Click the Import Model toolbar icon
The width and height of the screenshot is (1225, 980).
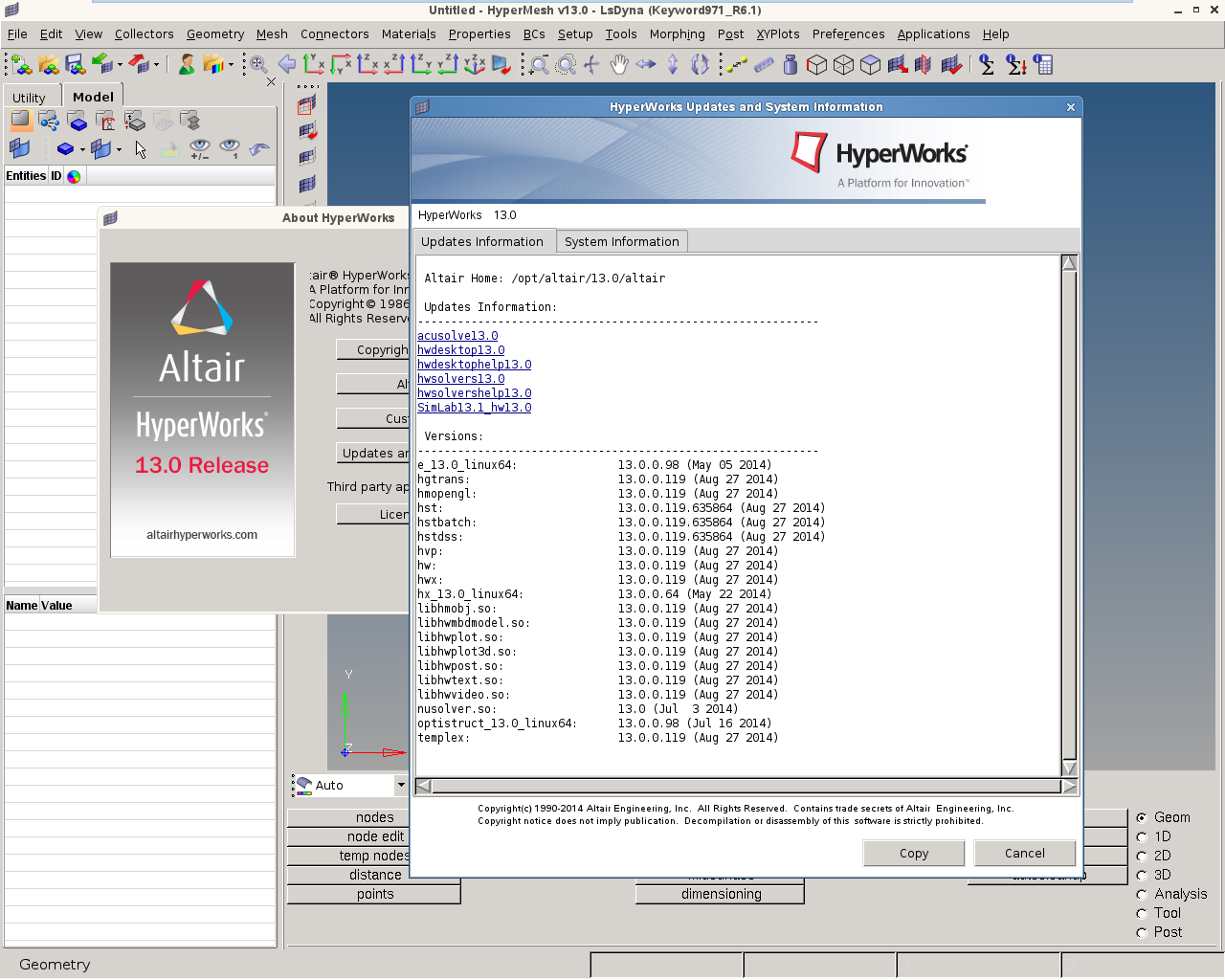(102, 65)
